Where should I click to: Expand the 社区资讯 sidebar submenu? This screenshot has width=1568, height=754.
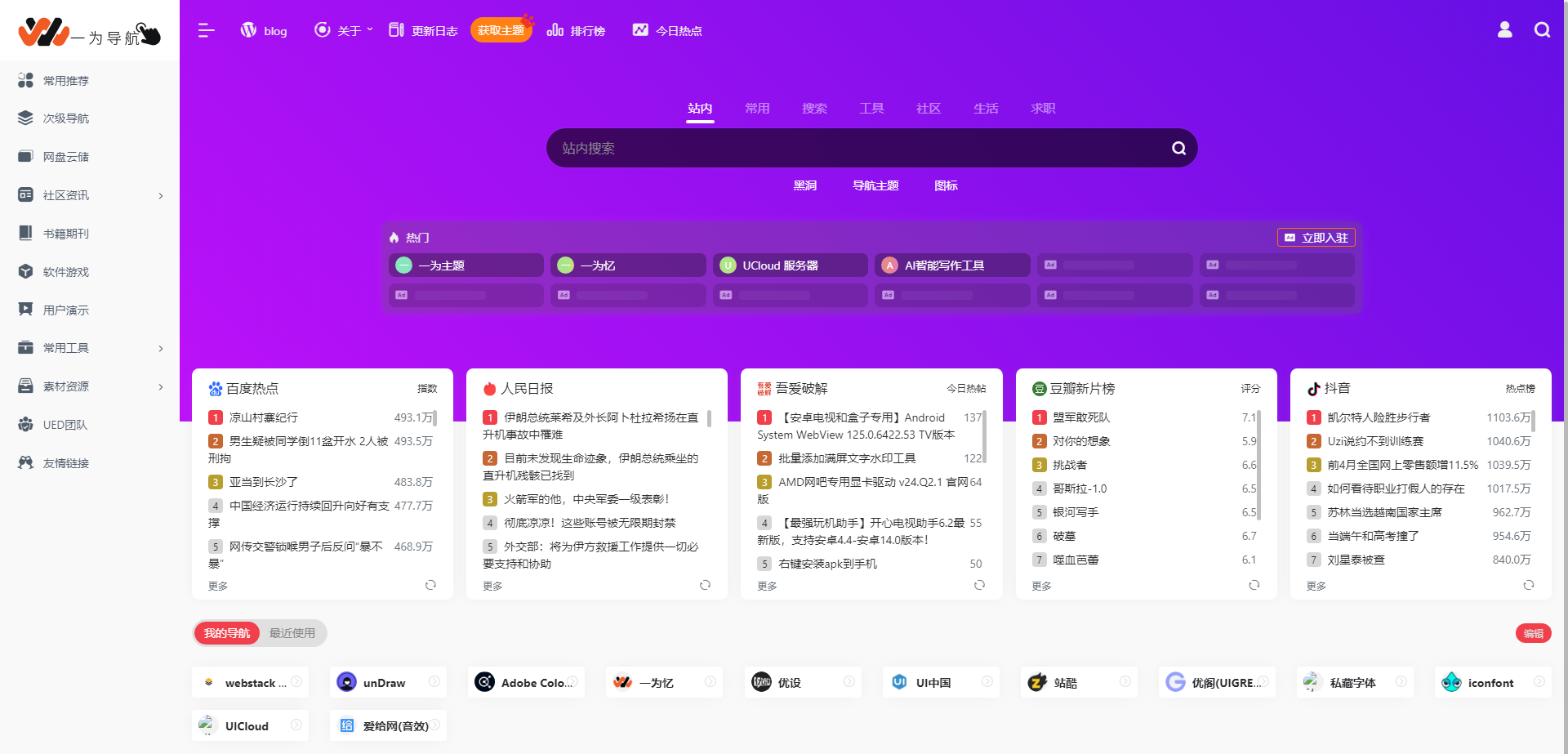point(160,196)
